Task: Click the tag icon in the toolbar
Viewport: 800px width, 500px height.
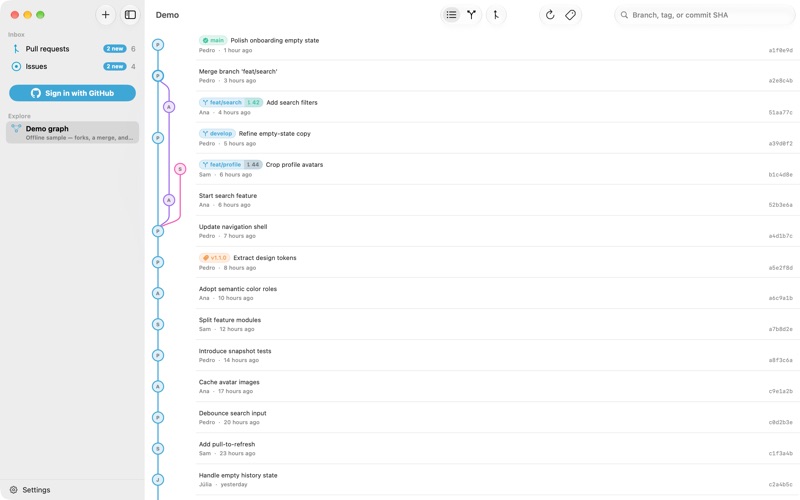Action: [570, 15]
